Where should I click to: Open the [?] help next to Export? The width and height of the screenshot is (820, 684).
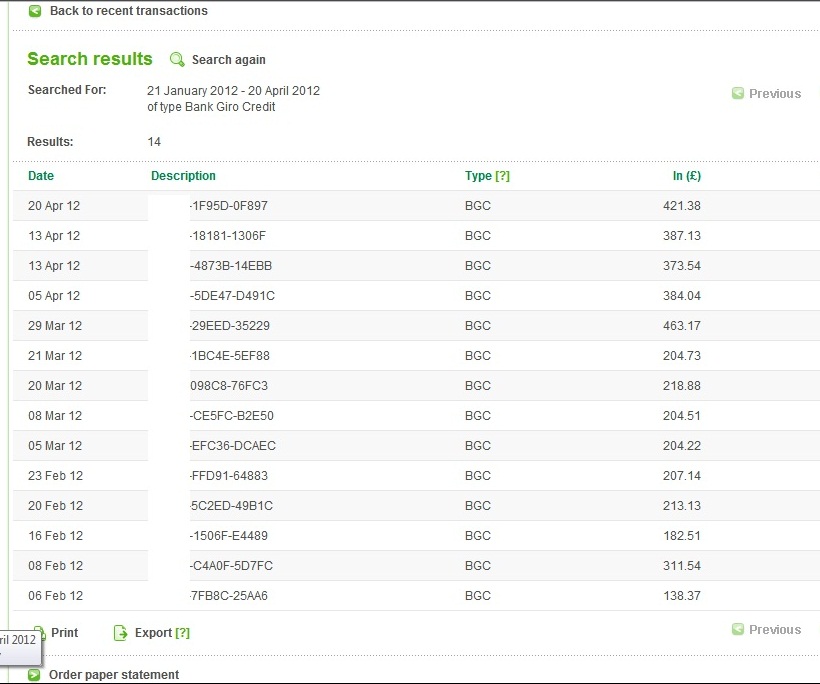point(182,633)
